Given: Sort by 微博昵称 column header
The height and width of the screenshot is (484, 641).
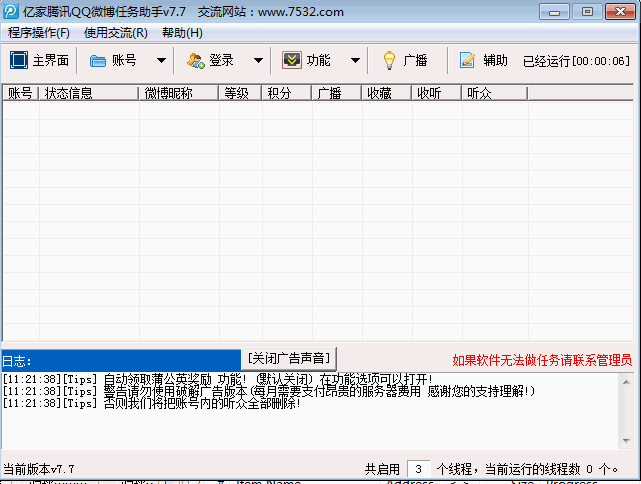Looking at the screenshot, I should point(179,93).
